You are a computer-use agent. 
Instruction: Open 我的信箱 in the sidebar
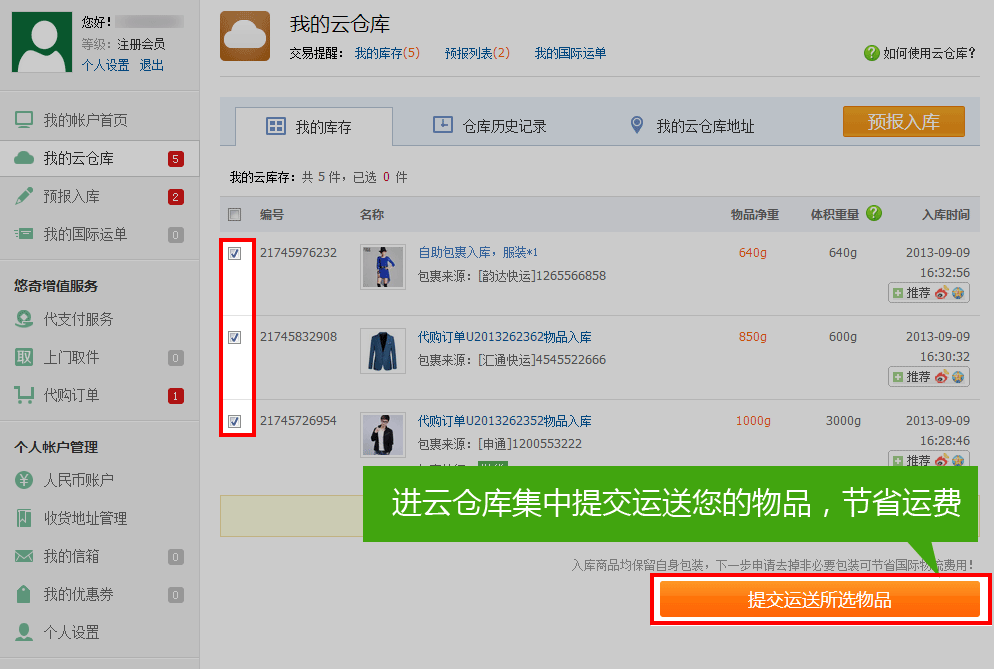coord(72,557)
